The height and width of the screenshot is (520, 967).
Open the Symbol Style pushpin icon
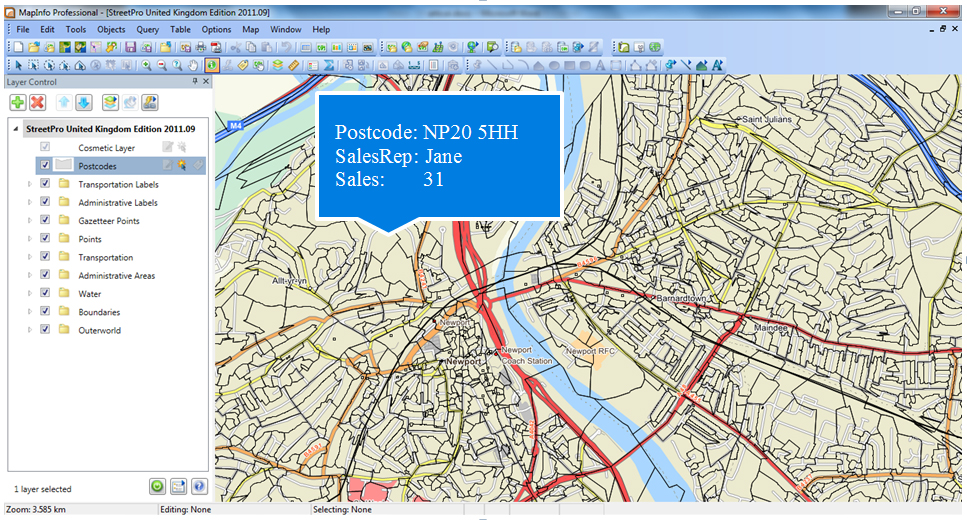pyautogui.click(x=670, y=65)
